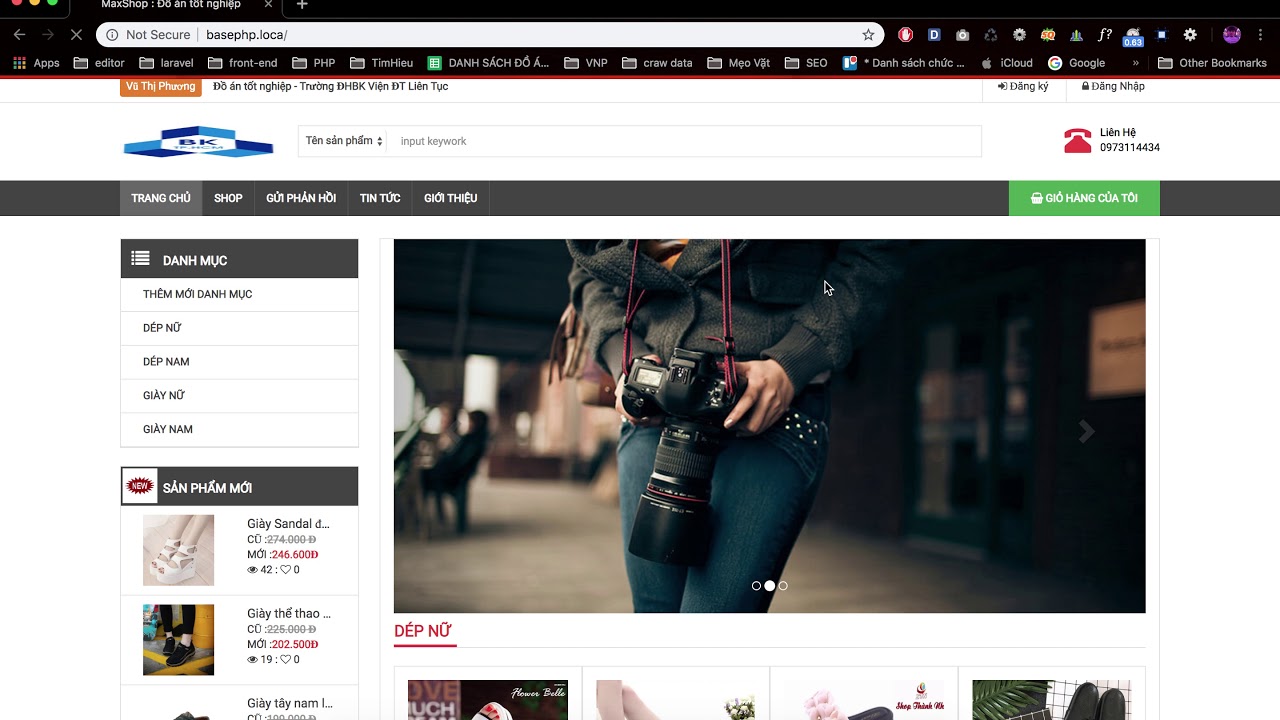Open Giày Sandal product link
The width and height of the screenshot is (1280, 720).
pos(288,524)
